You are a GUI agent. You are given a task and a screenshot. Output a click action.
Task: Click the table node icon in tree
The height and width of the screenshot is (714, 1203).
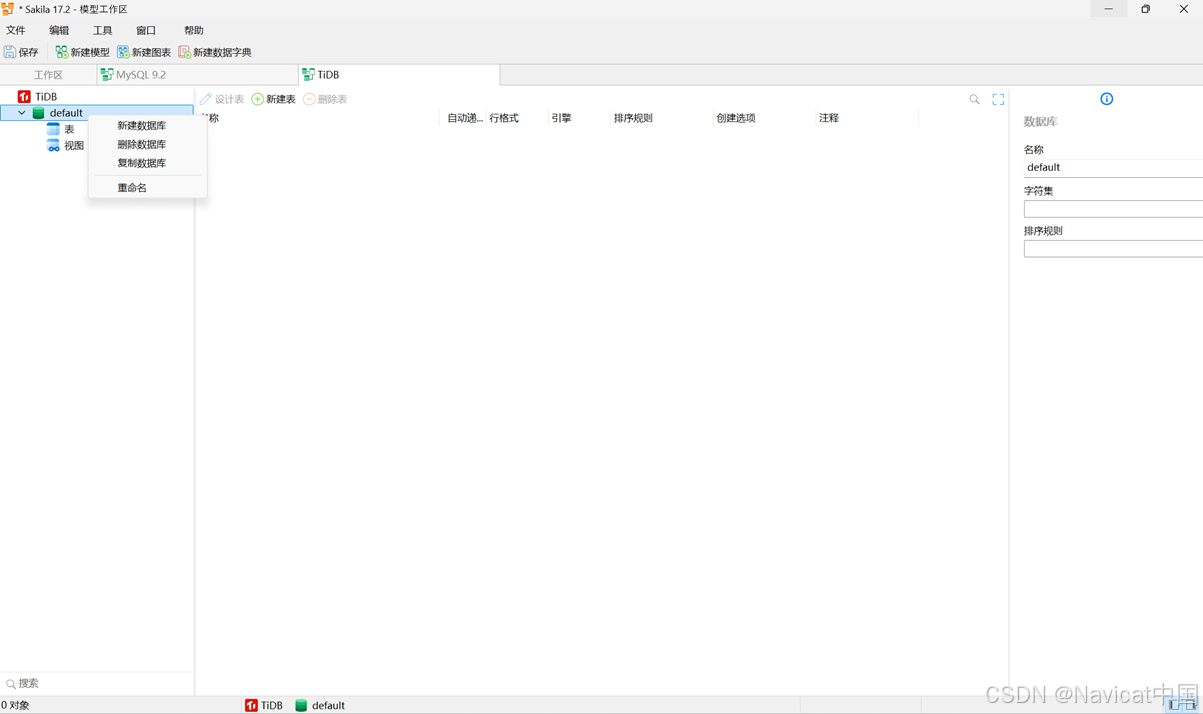54,129
